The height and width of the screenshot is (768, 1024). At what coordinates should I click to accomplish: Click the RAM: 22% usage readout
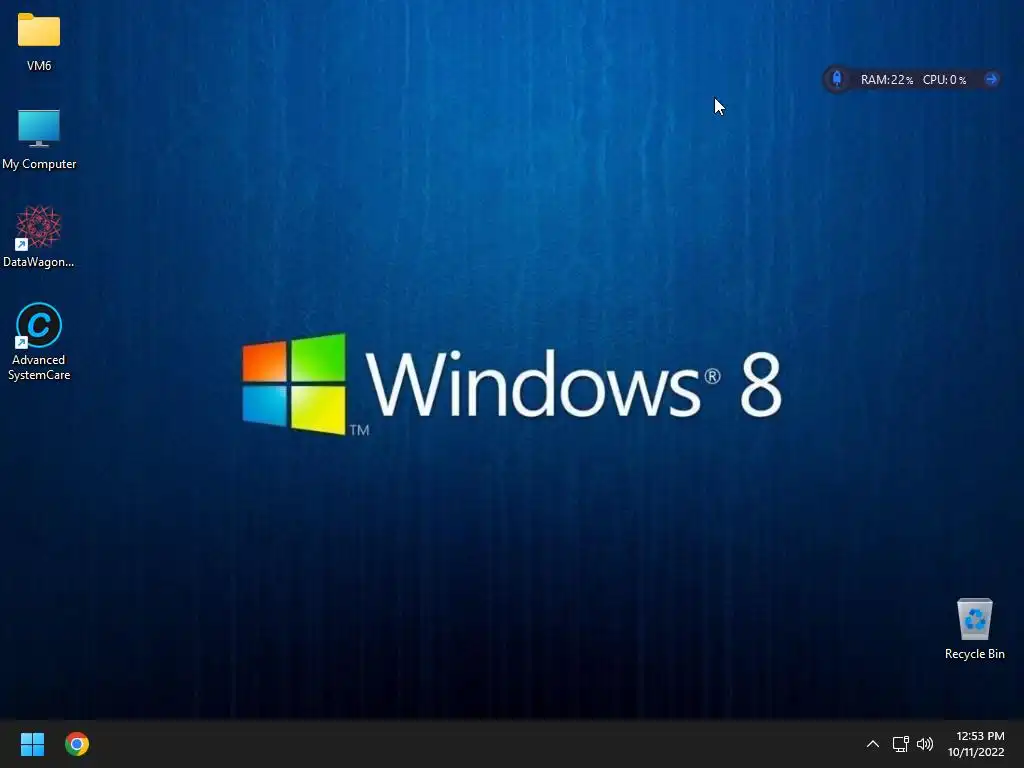point(886,80)
